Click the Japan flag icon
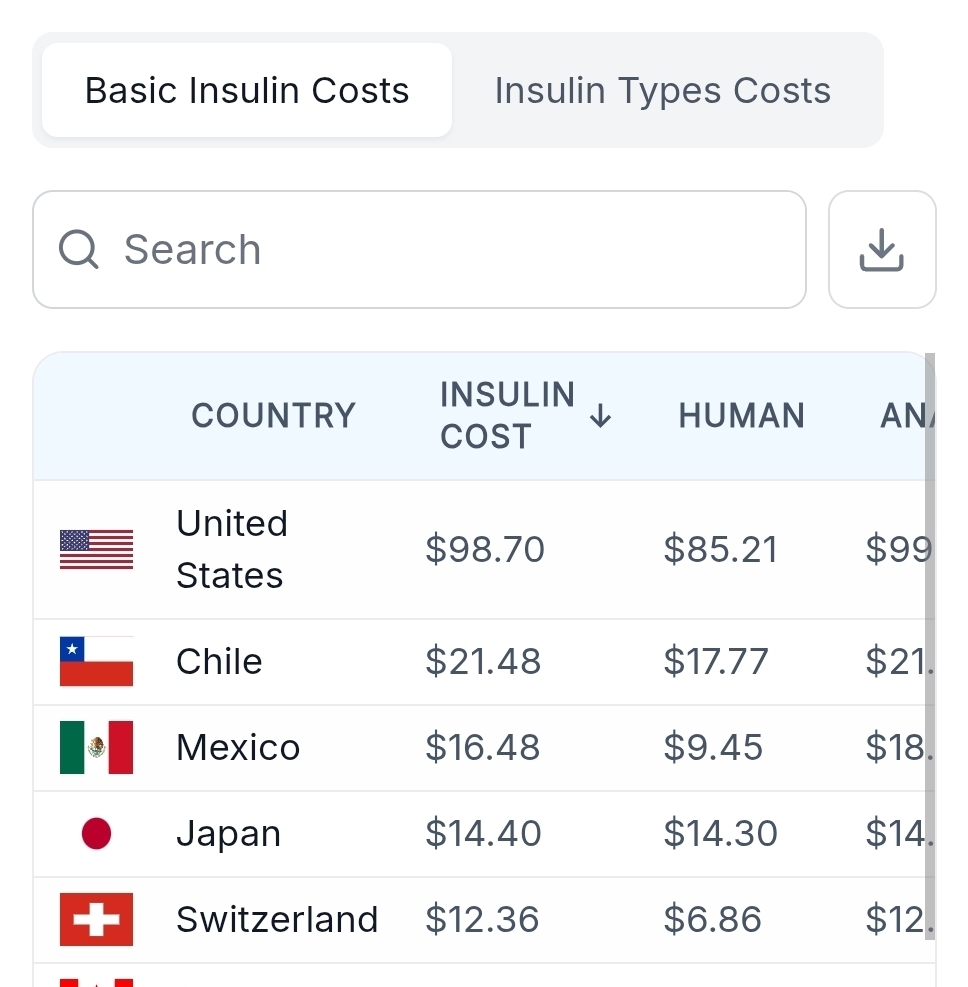 [96, 834]
